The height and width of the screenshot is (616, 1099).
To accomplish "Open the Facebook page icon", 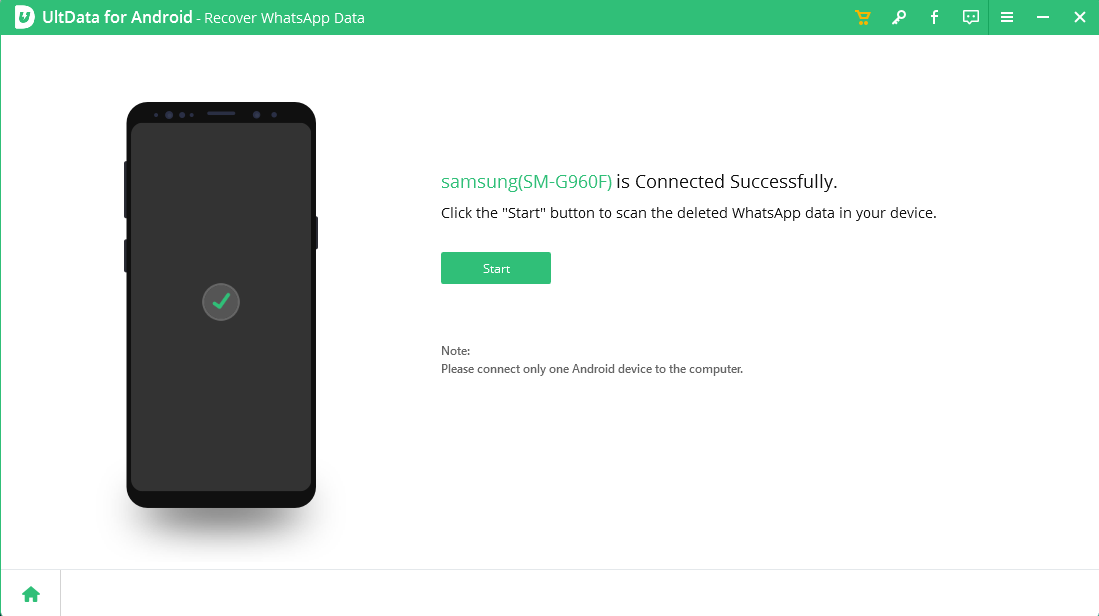I will 934,18.
